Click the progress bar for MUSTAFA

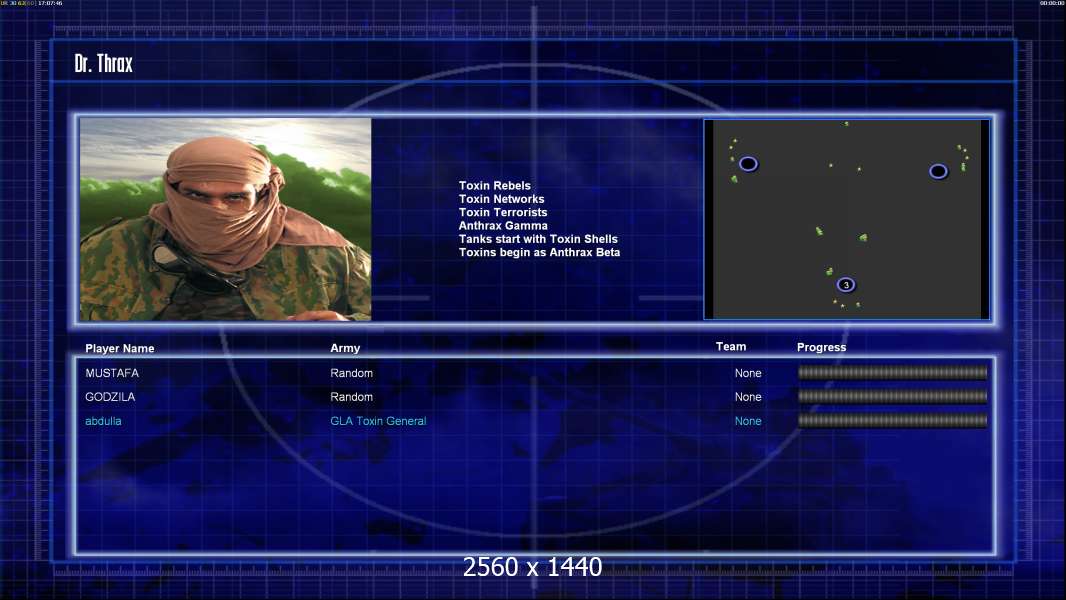[893, 372]
